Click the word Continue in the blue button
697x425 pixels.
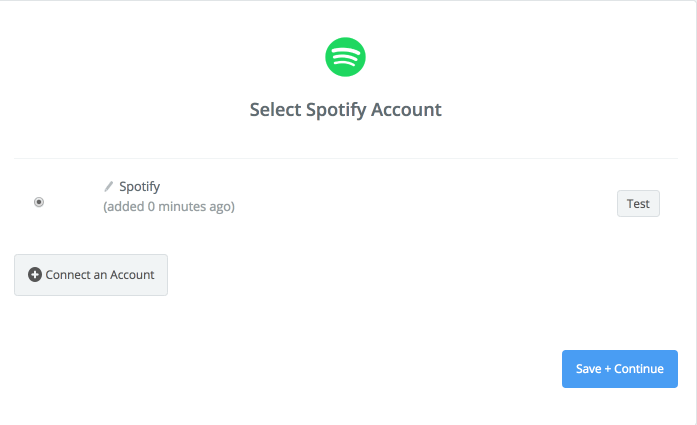tap(639, 369)
